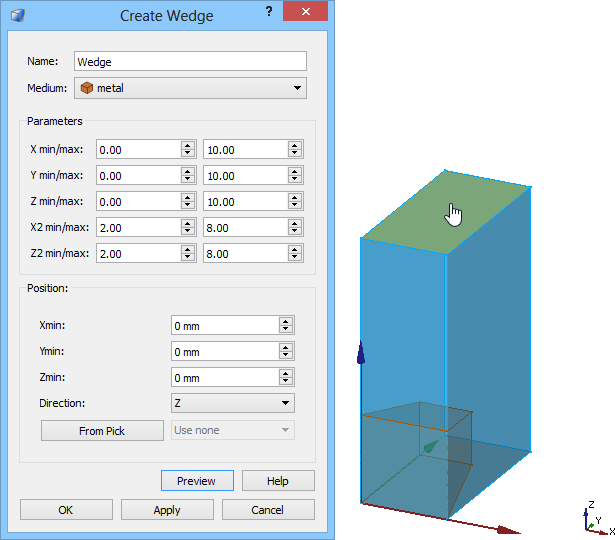615x540 pixels.
Task: Click the small wedge preview inside the box
Action: tap(417, 459)
